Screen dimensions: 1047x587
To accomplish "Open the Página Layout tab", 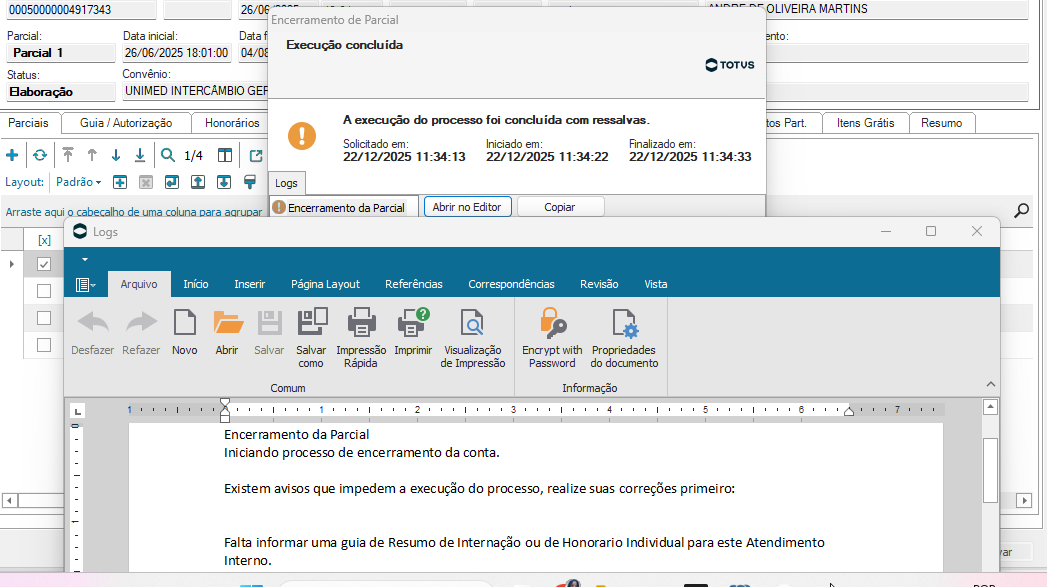I will coord(325,284).
